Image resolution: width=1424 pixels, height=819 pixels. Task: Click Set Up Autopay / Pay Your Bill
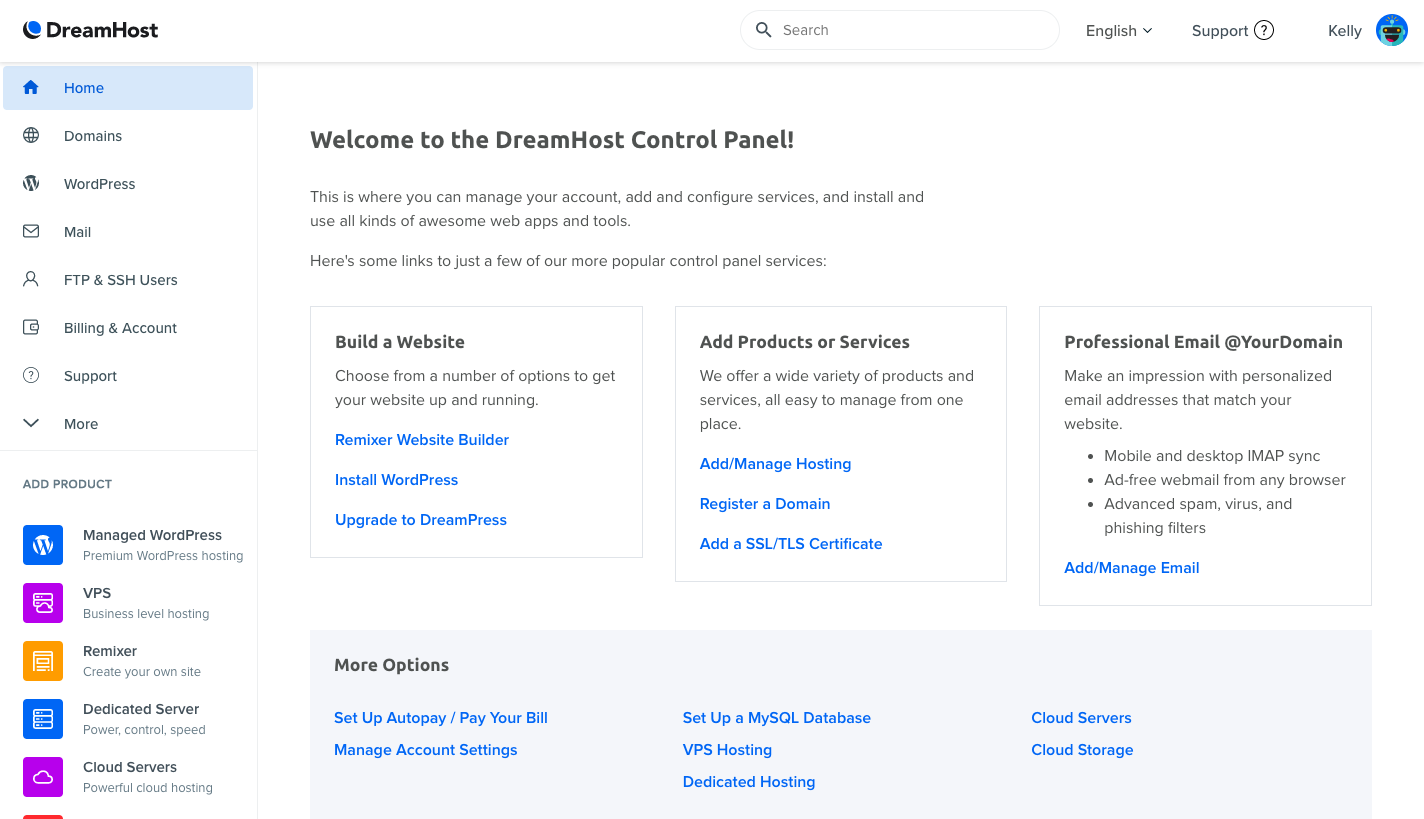pyautogui.click(x=441, y=718)
